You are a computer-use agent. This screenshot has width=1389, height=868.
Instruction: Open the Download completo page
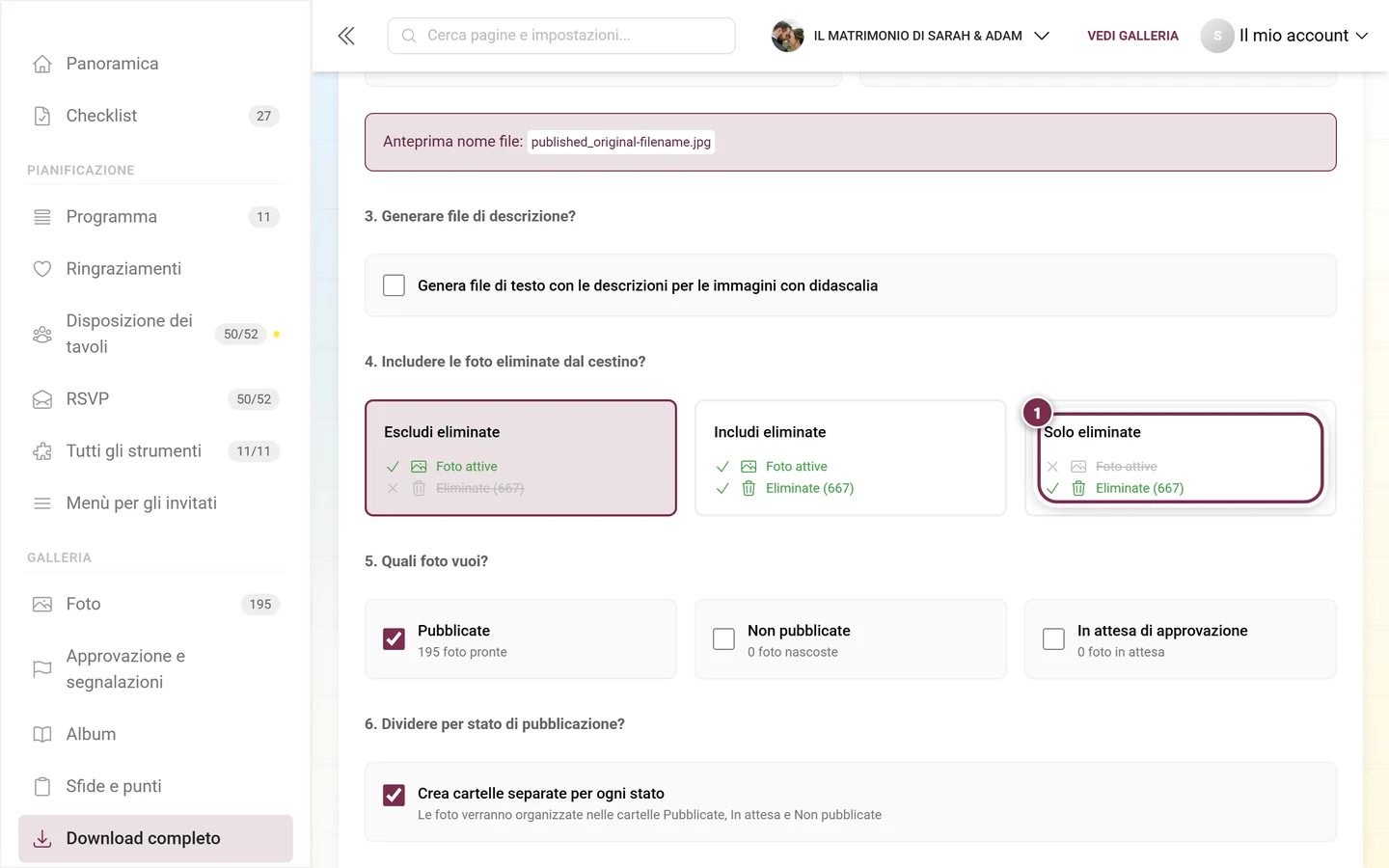click(155, 839)
